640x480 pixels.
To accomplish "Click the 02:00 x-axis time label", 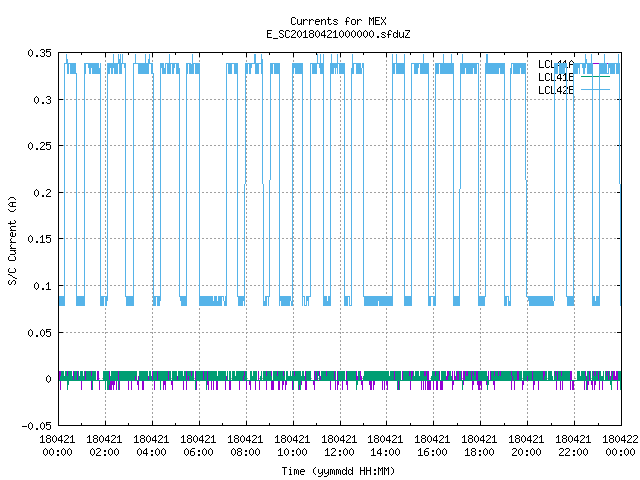I will pos(104,452).
